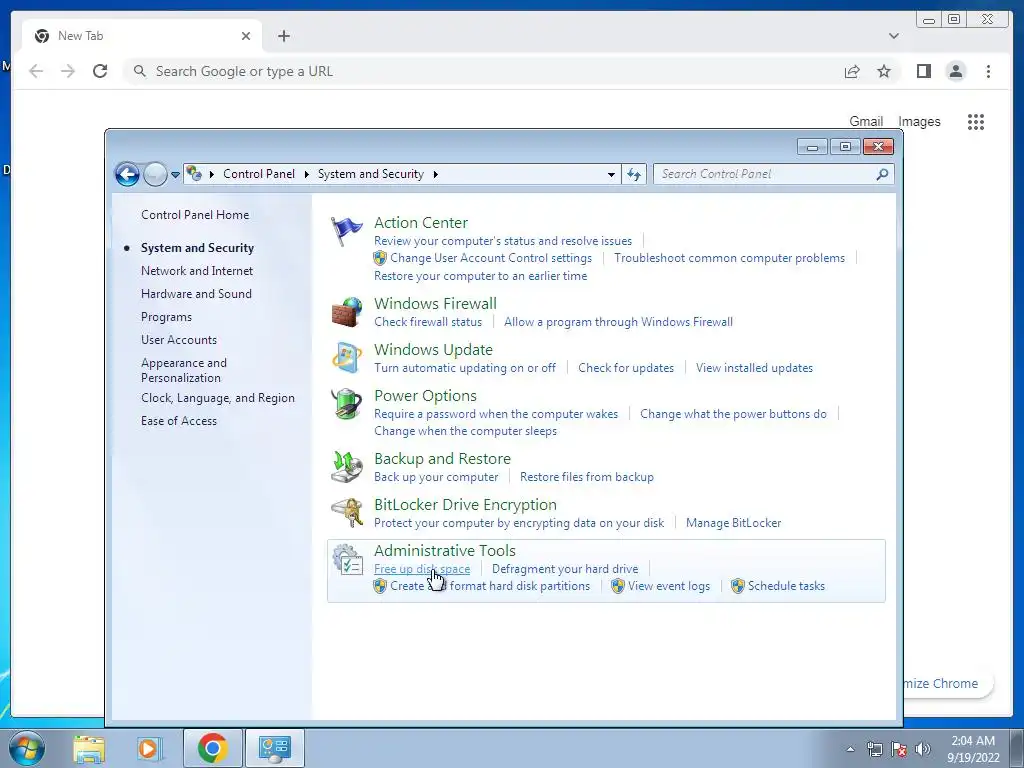1024x768 pixels.
Task: Click View event logs link
Action: click(669, 586)
